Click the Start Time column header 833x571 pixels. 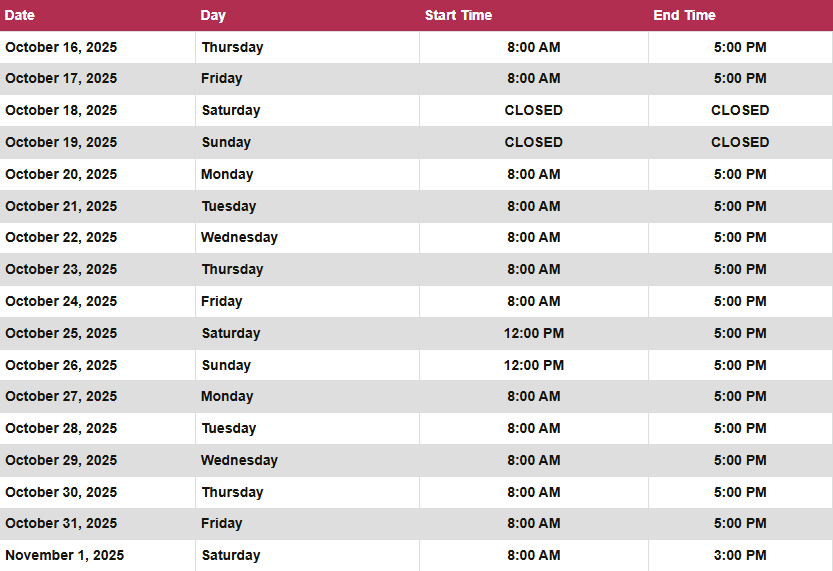click(458, 15)
